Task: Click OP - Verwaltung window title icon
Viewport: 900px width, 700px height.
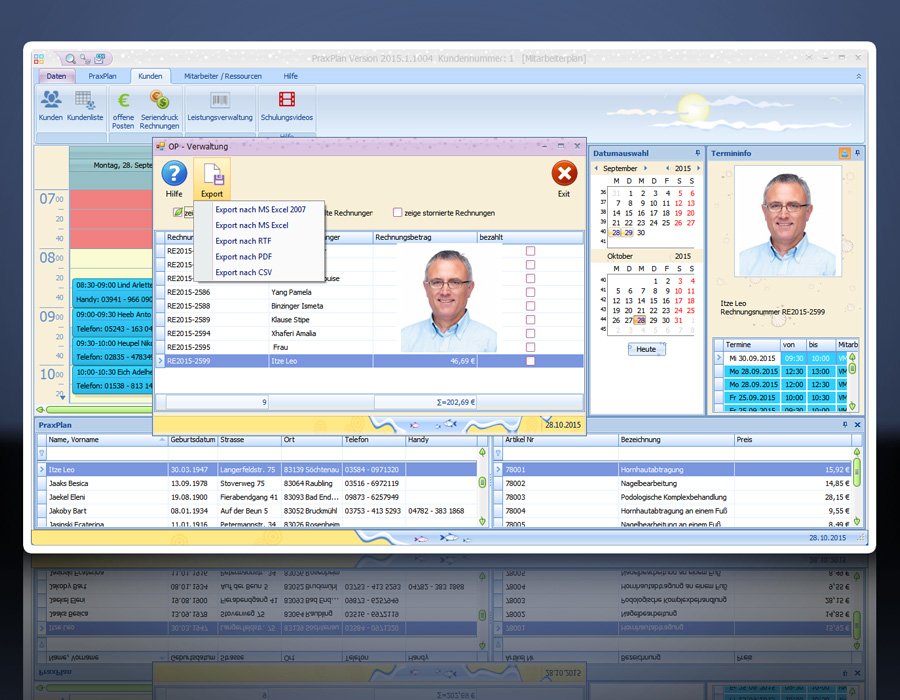Action: [x=161, y=146]
